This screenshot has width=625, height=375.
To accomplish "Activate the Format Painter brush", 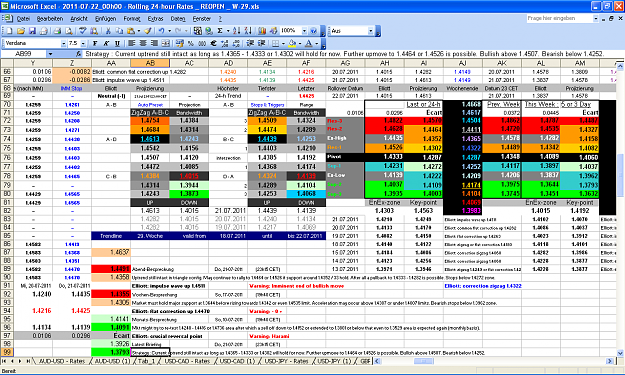I will click(147, 31).
